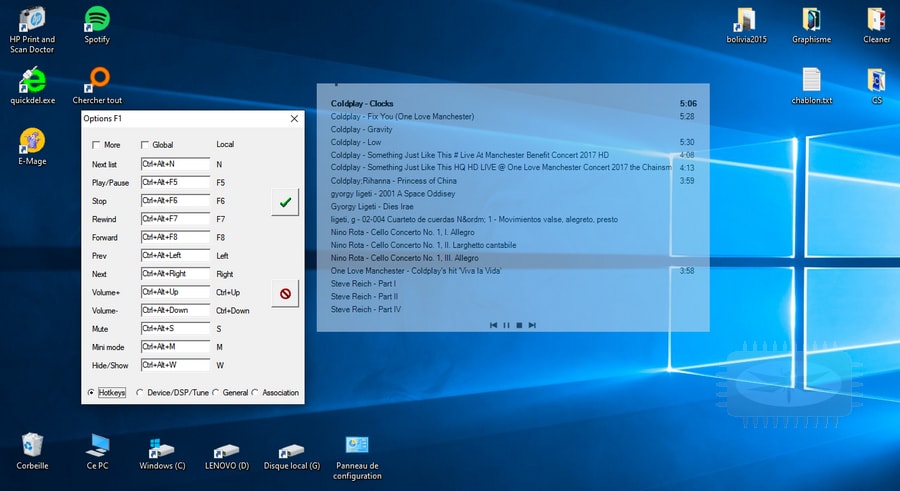This screenshot has height=491, width=900.
Task: Select the Windows (C) drive icon
Action: pos(162,454)
